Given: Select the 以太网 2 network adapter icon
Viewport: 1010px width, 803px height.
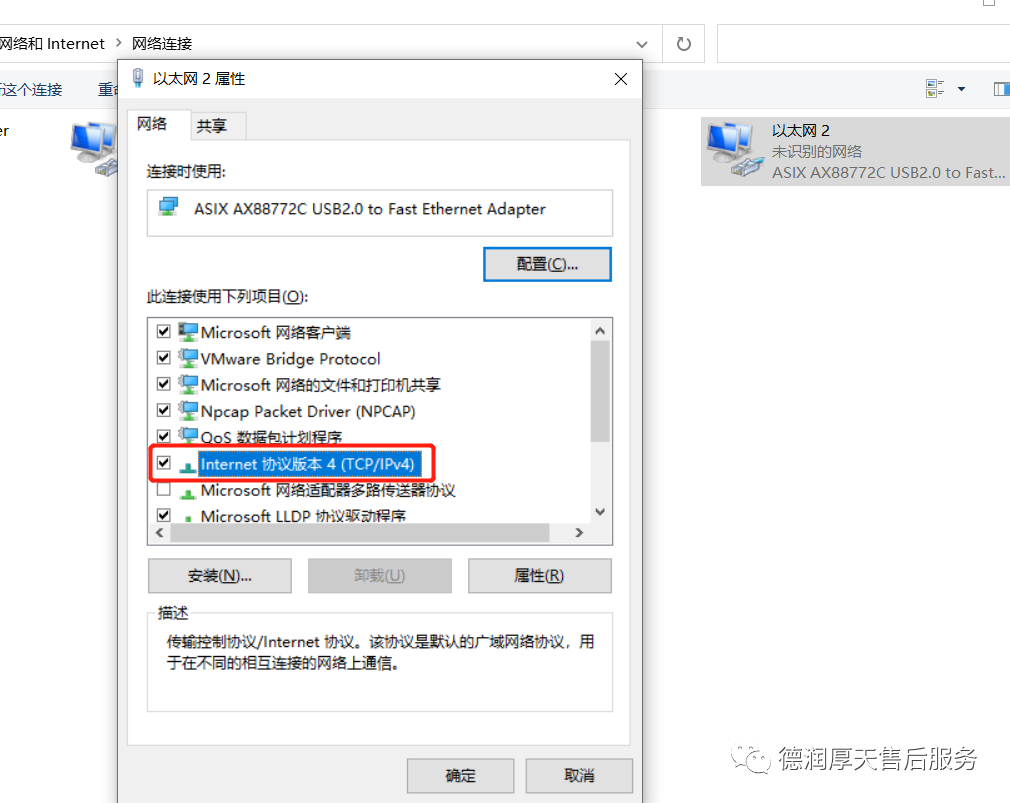Looking at the screenshot, I should coord(732,151).
